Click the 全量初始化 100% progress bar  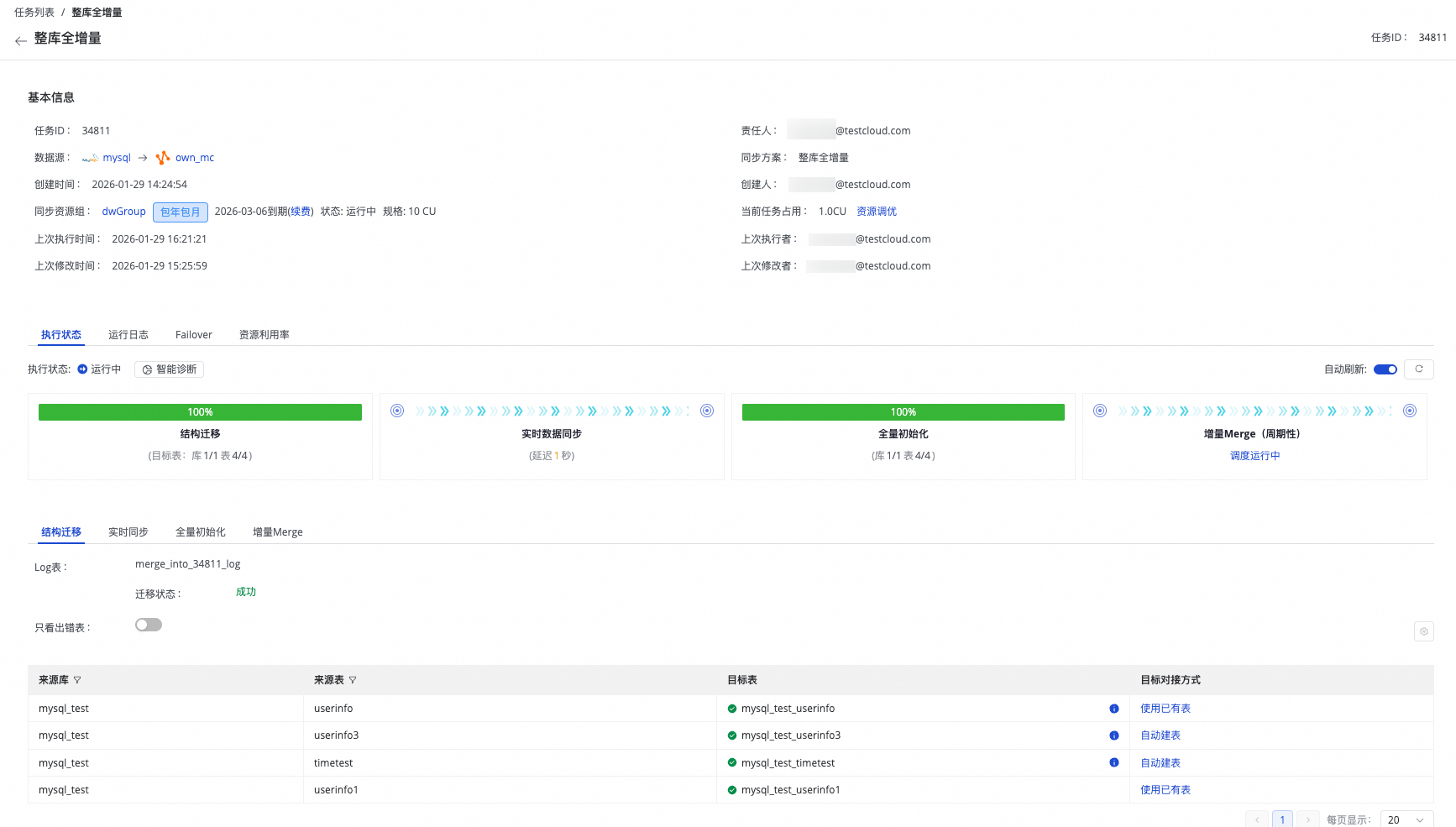coord(903,412)
